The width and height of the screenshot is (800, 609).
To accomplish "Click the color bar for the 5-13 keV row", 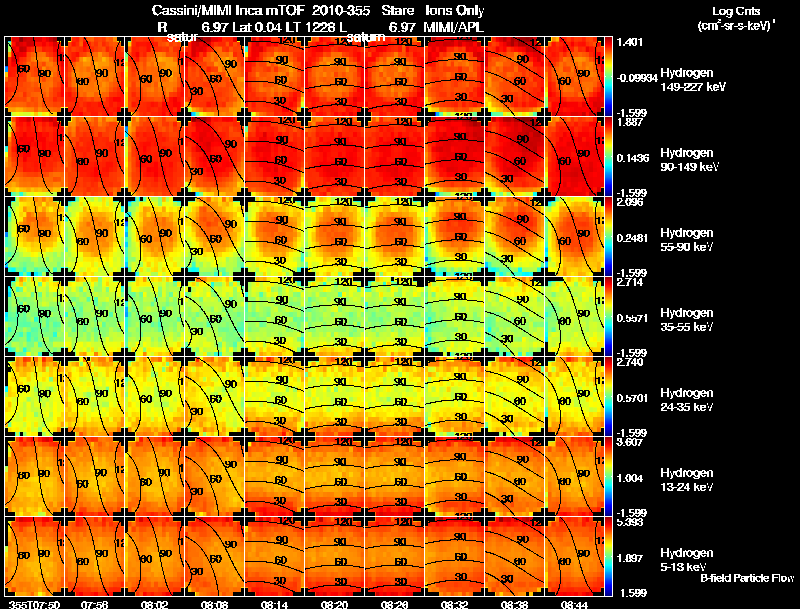I will point(608,557).
